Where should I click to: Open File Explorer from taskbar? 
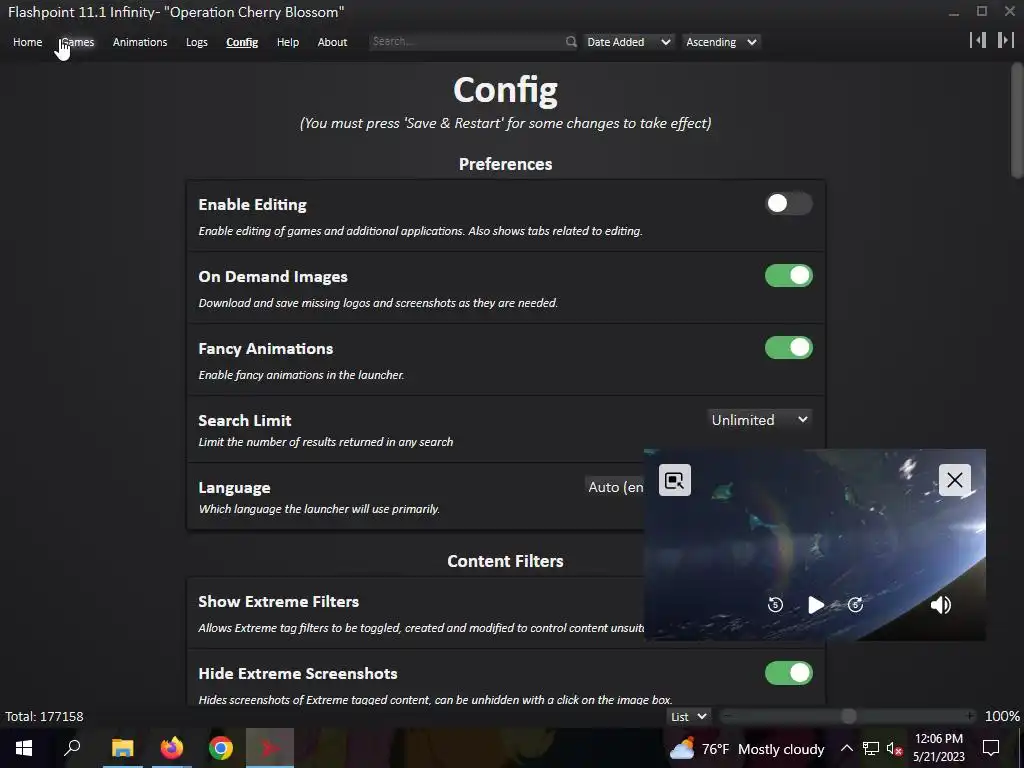coord(122,748)
